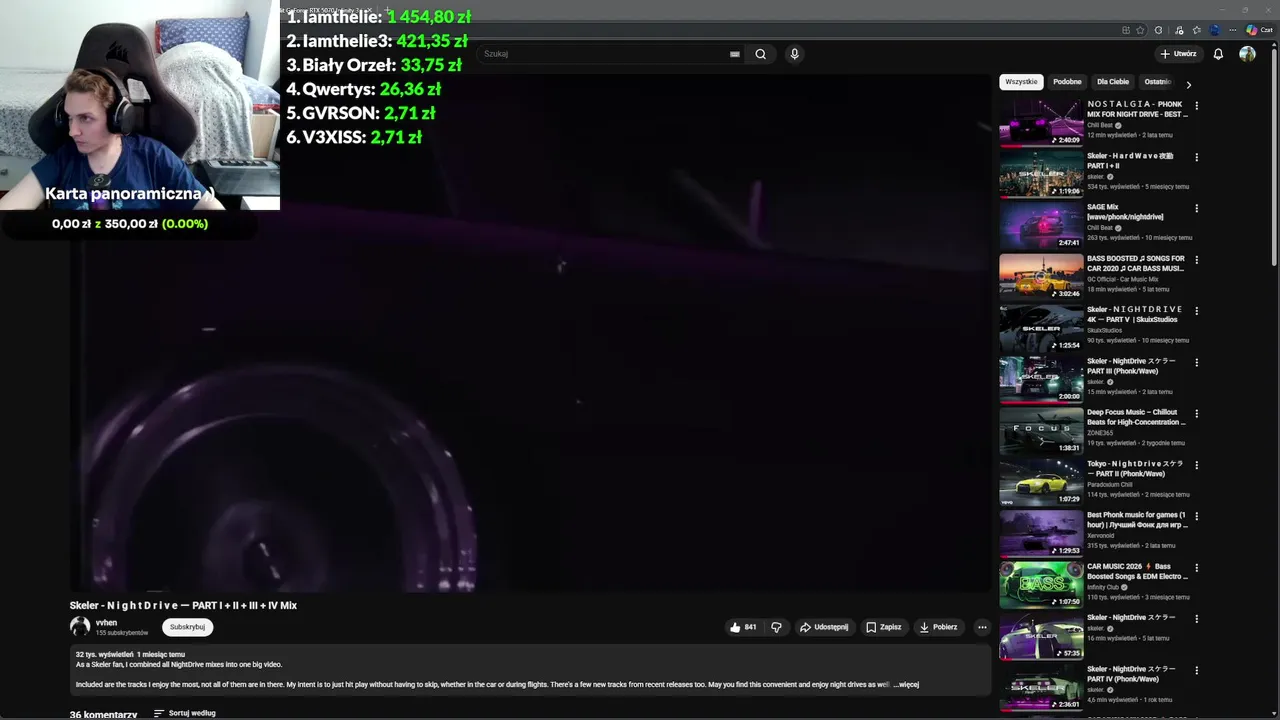Open CAR MUSIC 2026 Bass Boosted thumbnail
This screenshot has width=1280, height=720.
click(1041, 585)
